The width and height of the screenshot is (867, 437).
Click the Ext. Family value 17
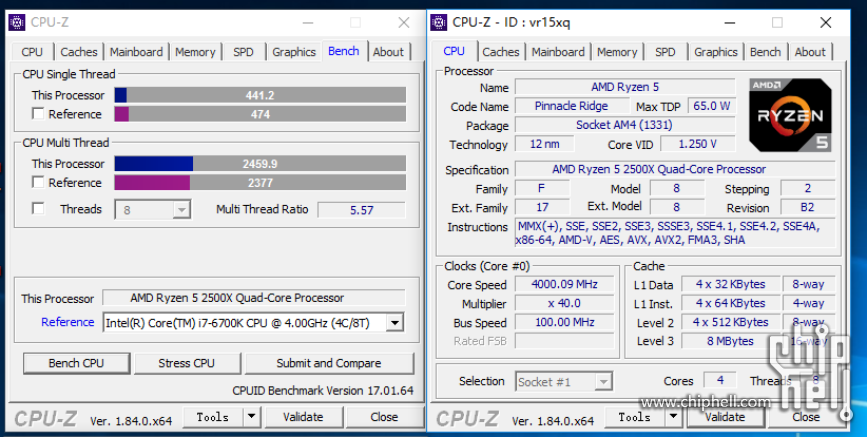(542, 207)
